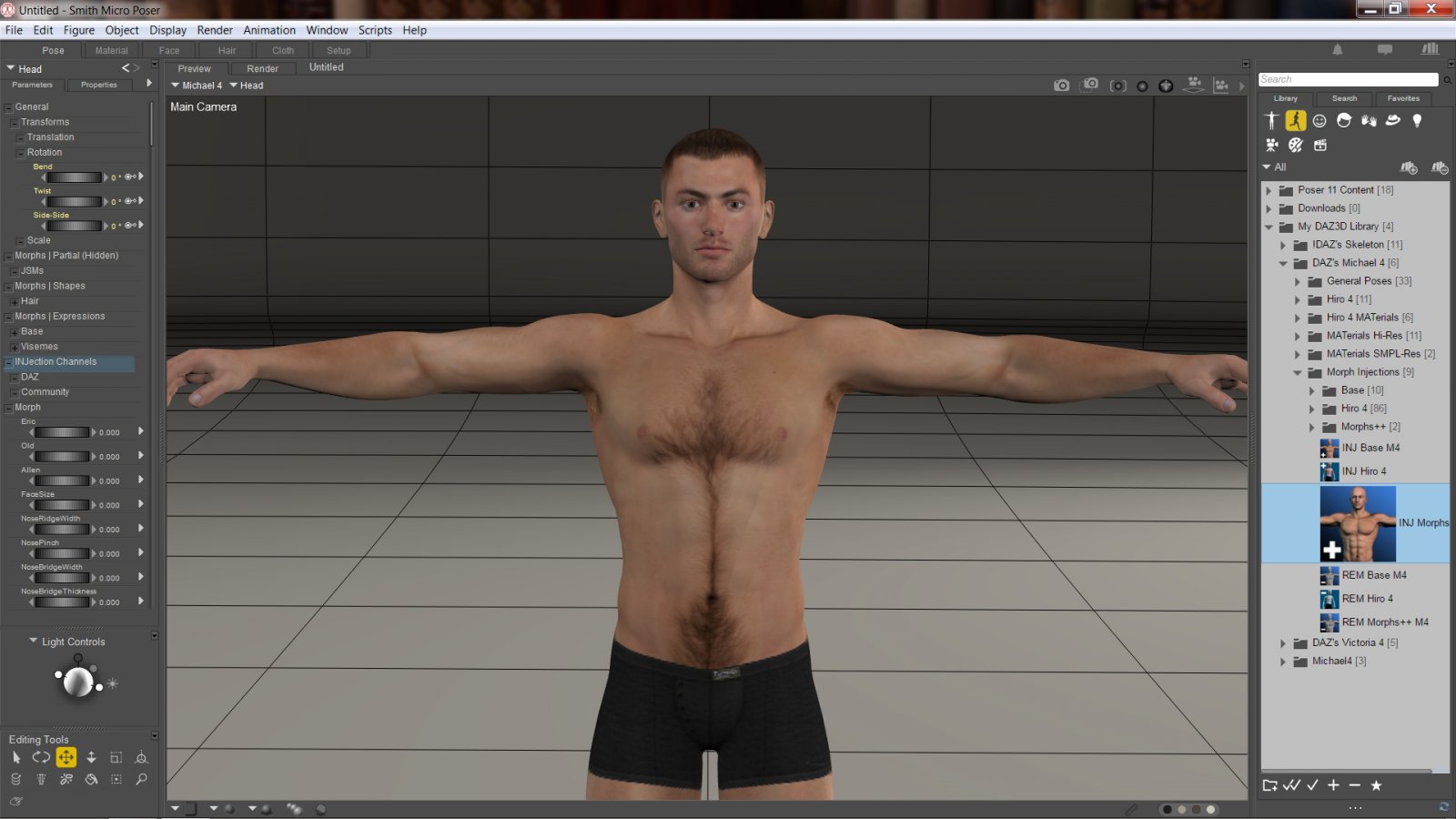This screenshot has height=819, width=1456.
Task: Activate the Magnifier tool
Action: tap(141, 779)
